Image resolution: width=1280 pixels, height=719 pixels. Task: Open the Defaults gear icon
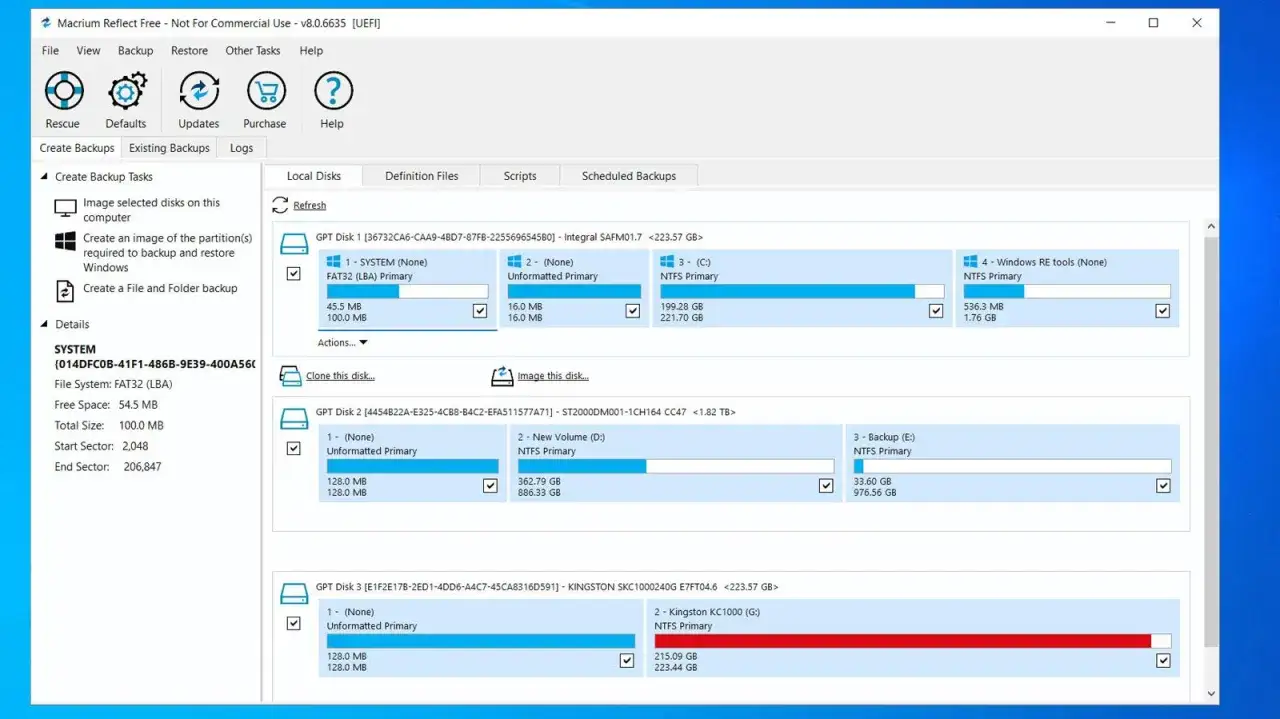point(126,91)
